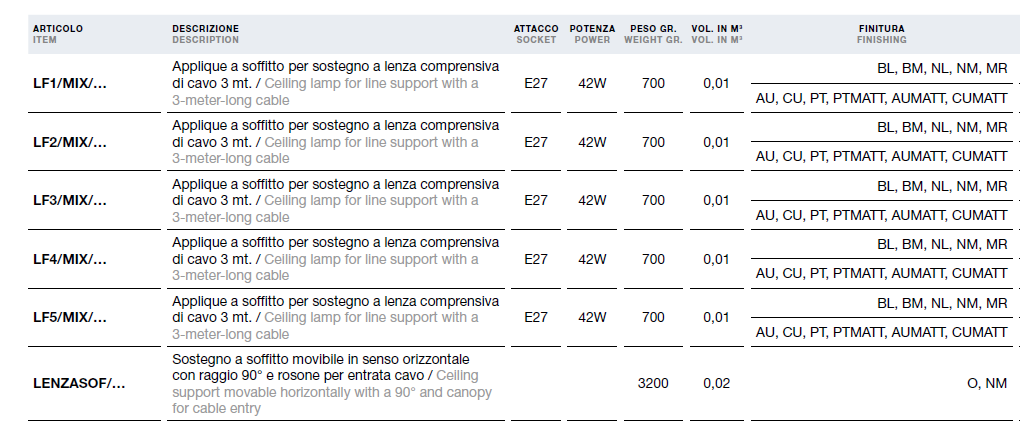Click the O, NM finishing cell
1020x425 pixels.
987,383
